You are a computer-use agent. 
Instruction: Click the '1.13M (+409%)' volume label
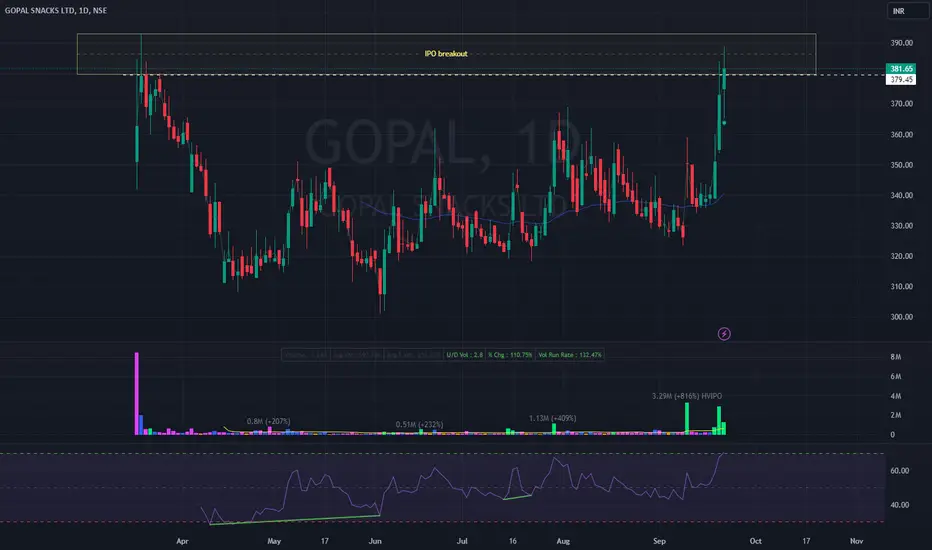coord(552,418)
